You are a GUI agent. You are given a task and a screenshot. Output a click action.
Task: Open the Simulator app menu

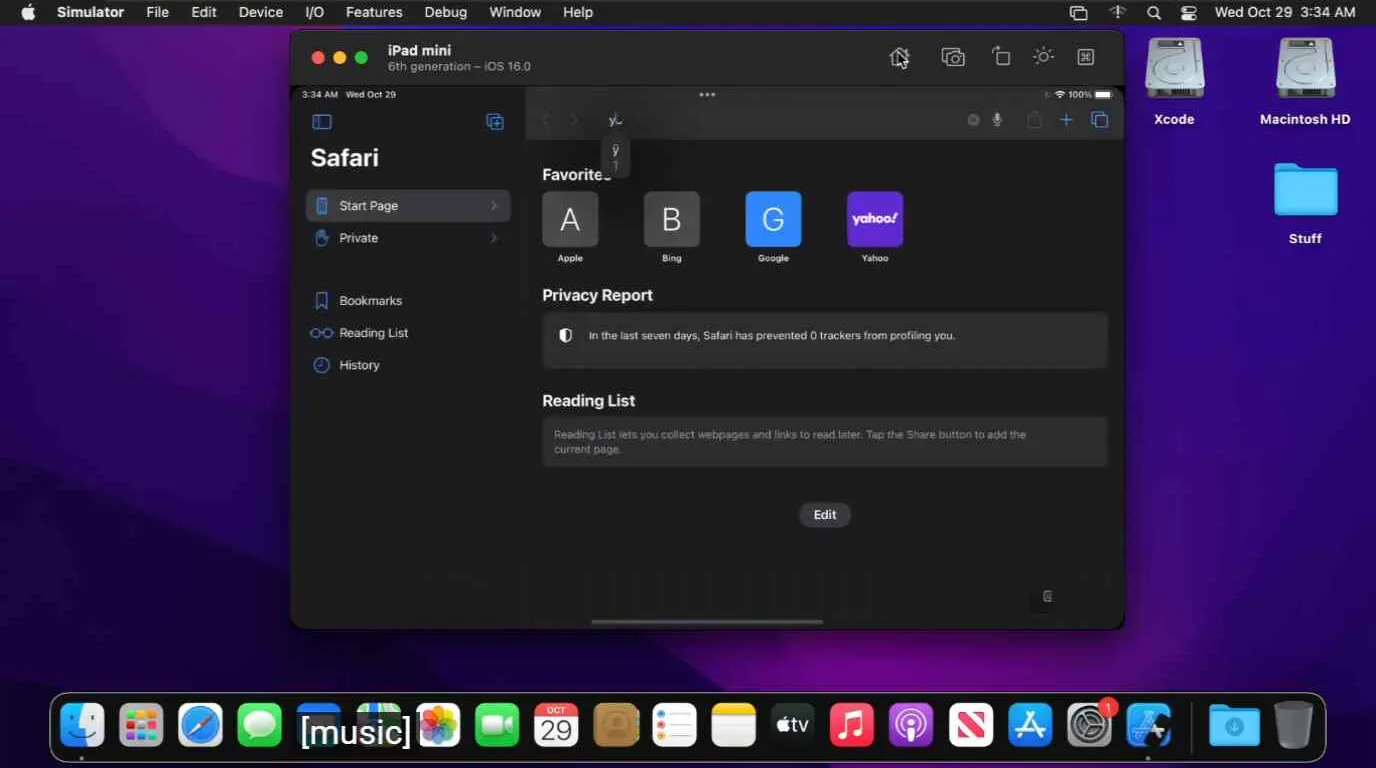tap(90, 12)
